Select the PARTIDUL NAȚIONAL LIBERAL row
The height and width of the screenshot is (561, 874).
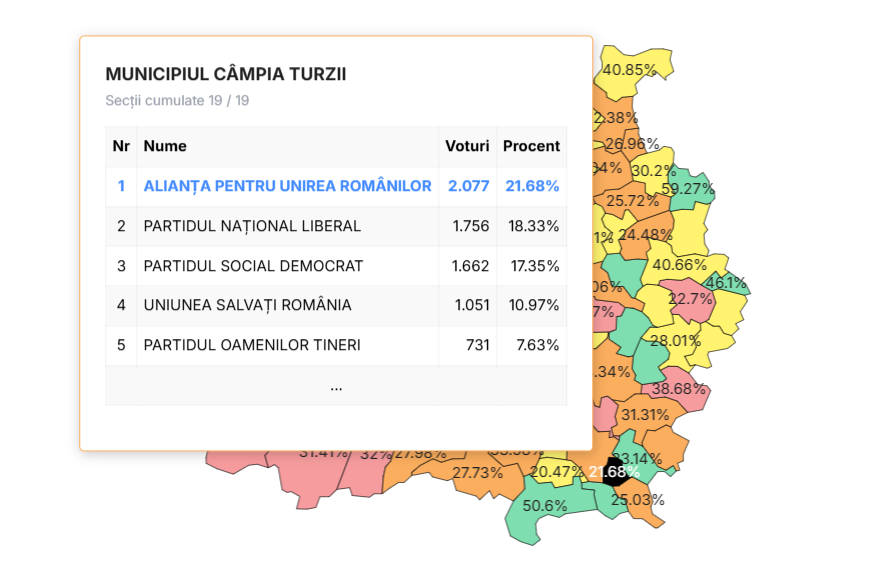pyautogui.click(x=252, y=226)
